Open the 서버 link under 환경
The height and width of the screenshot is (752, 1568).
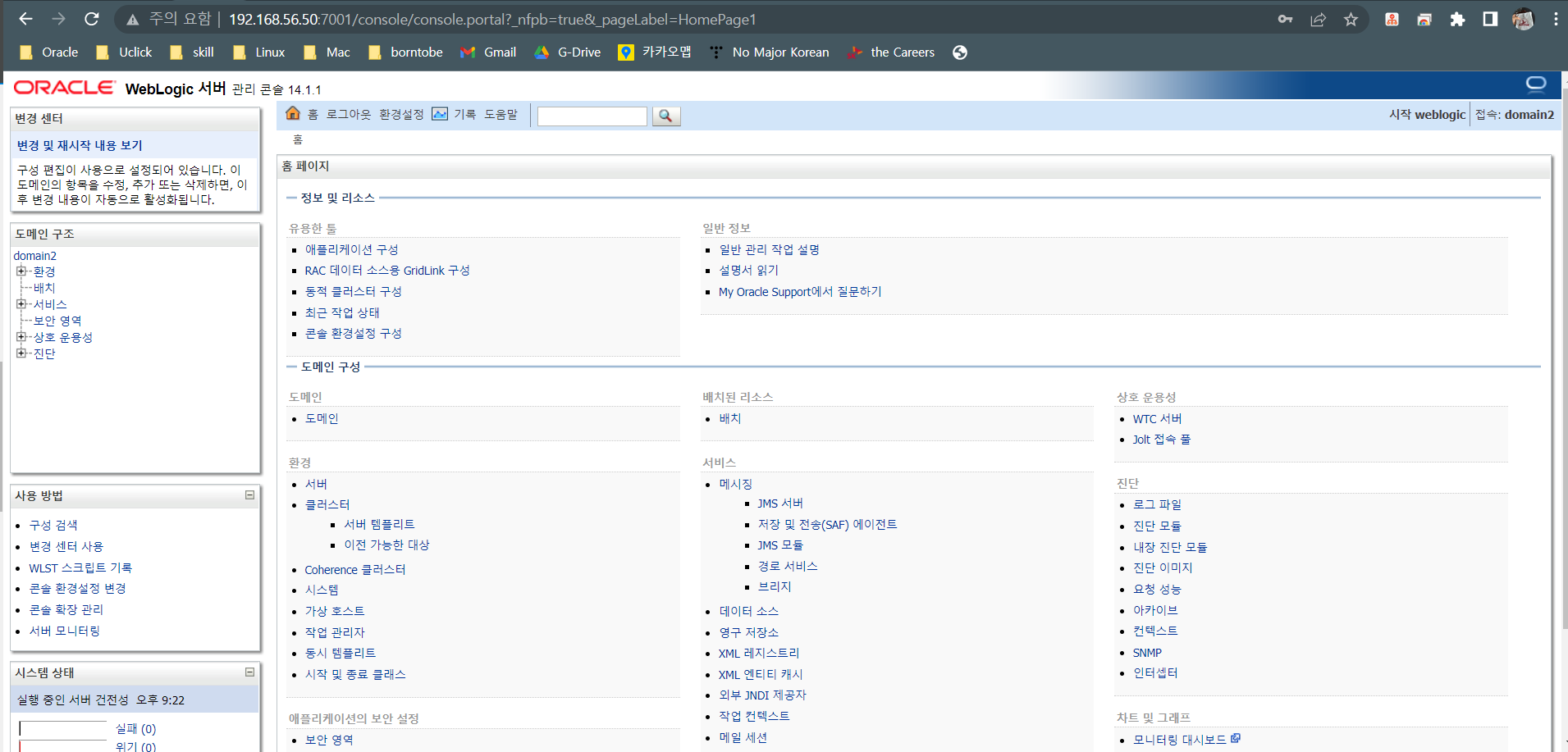(316, 484)
